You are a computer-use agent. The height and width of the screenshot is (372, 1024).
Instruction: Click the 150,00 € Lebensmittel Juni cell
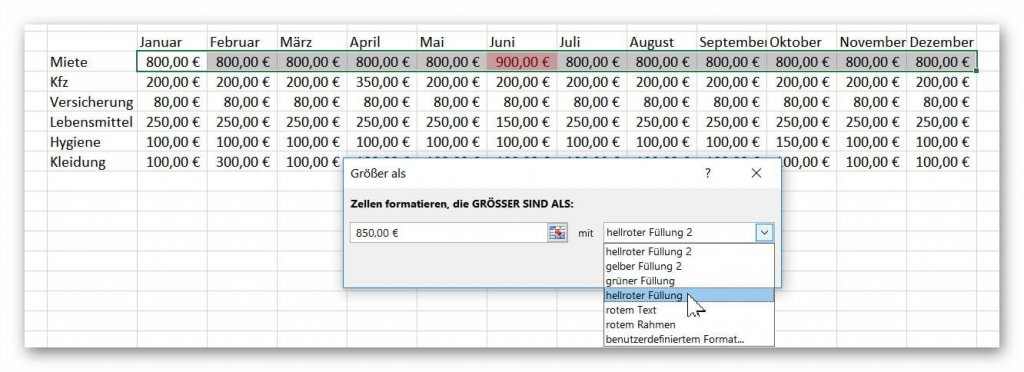(x=522, y=122)
